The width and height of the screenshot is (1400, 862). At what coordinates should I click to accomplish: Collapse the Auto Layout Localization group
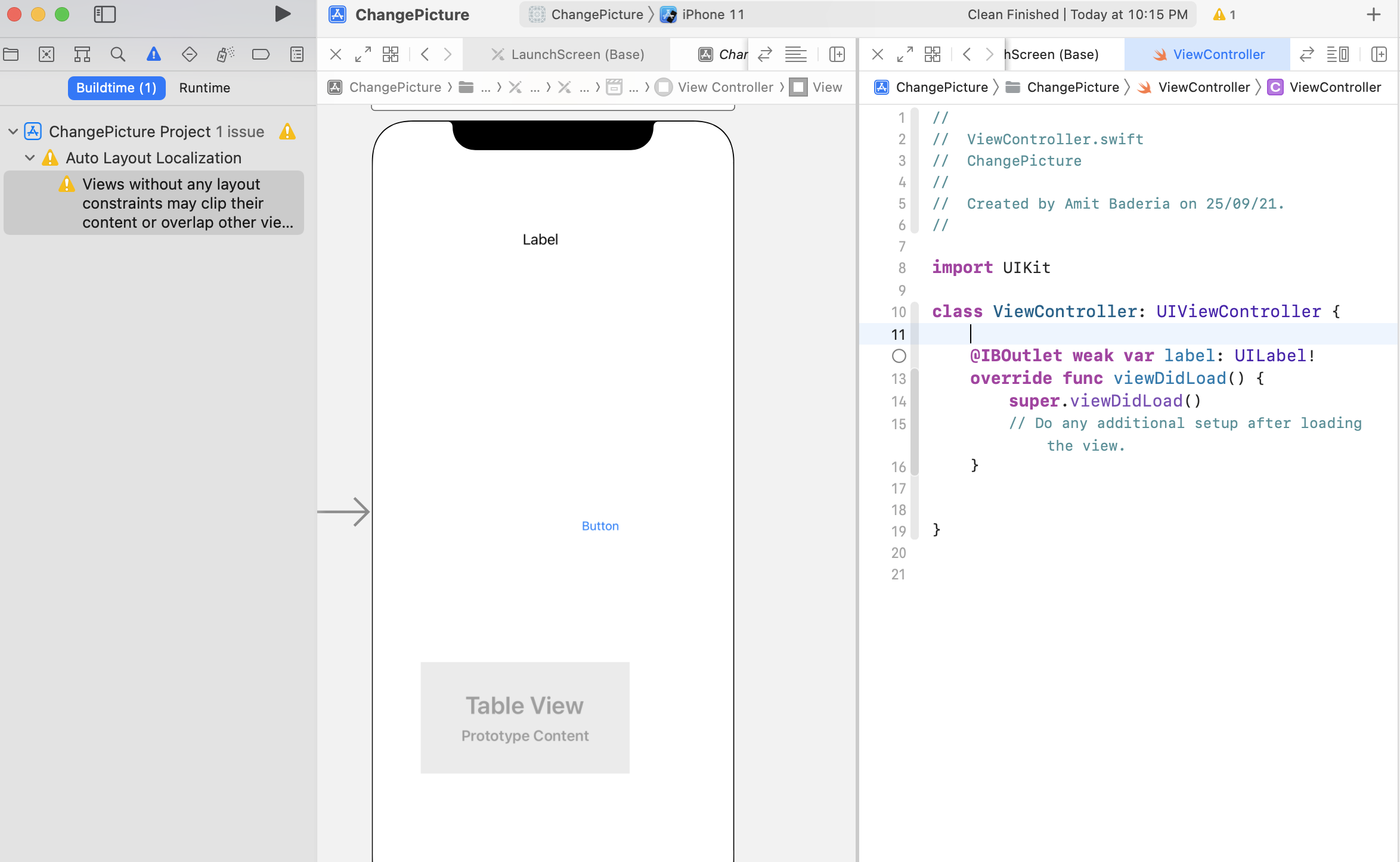29,157
